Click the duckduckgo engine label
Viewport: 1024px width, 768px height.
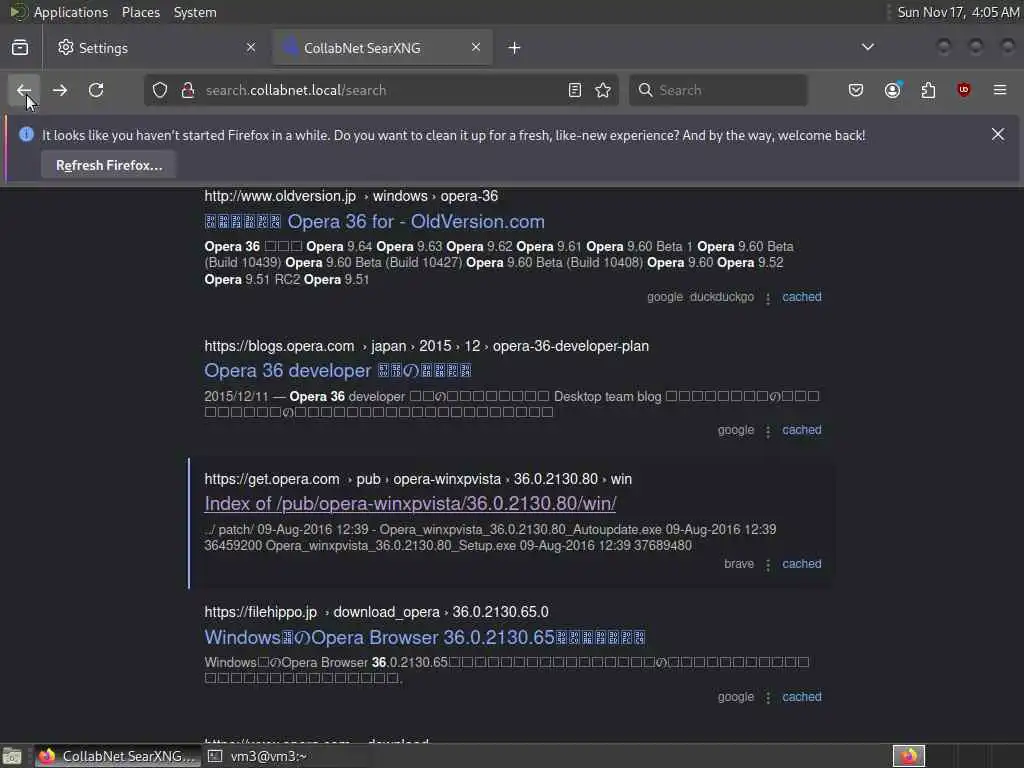click(x=722, y=296)
